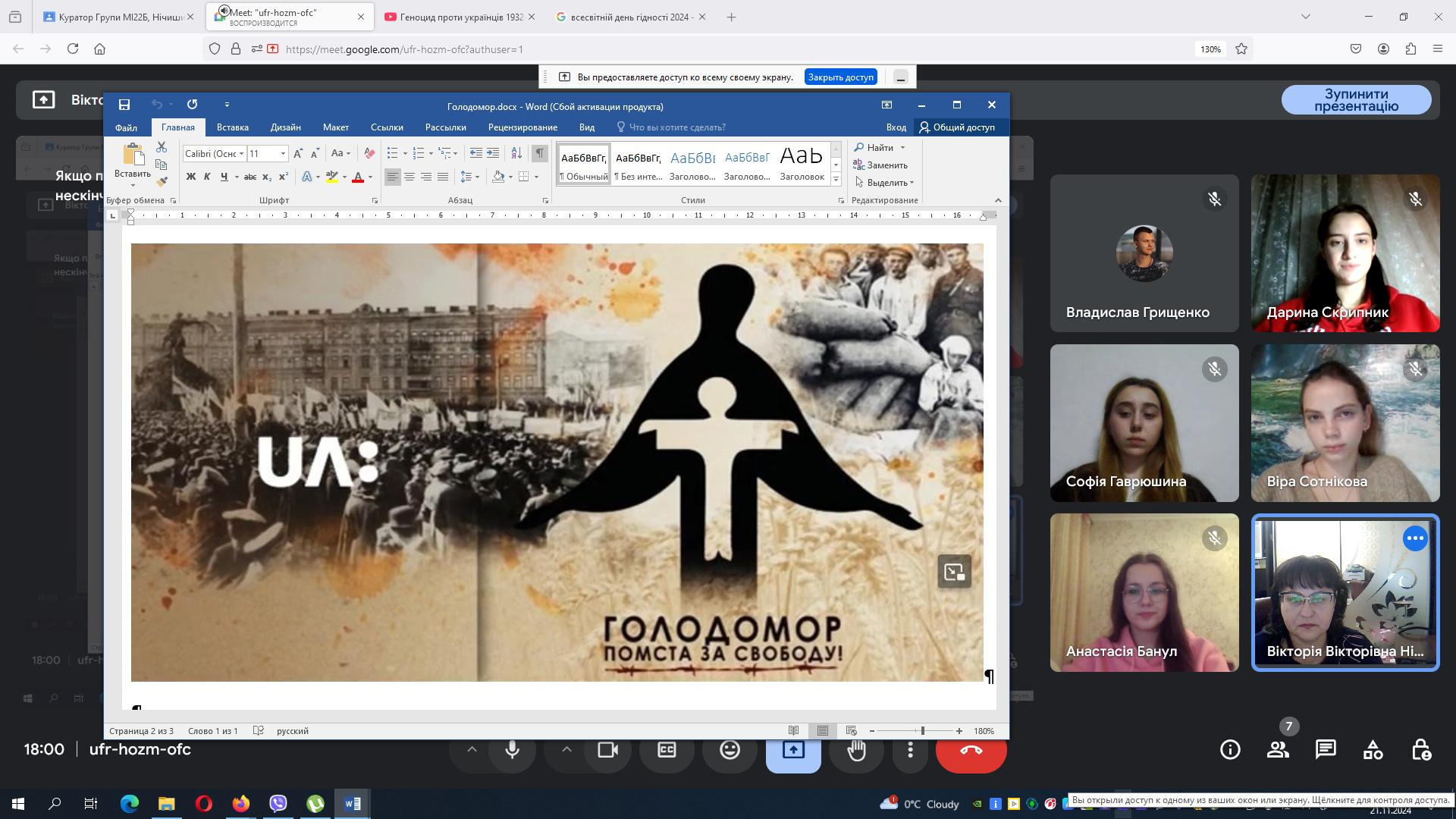
Task: Adjust the zoom slider in Word status bar
Action: click(923, 731)
